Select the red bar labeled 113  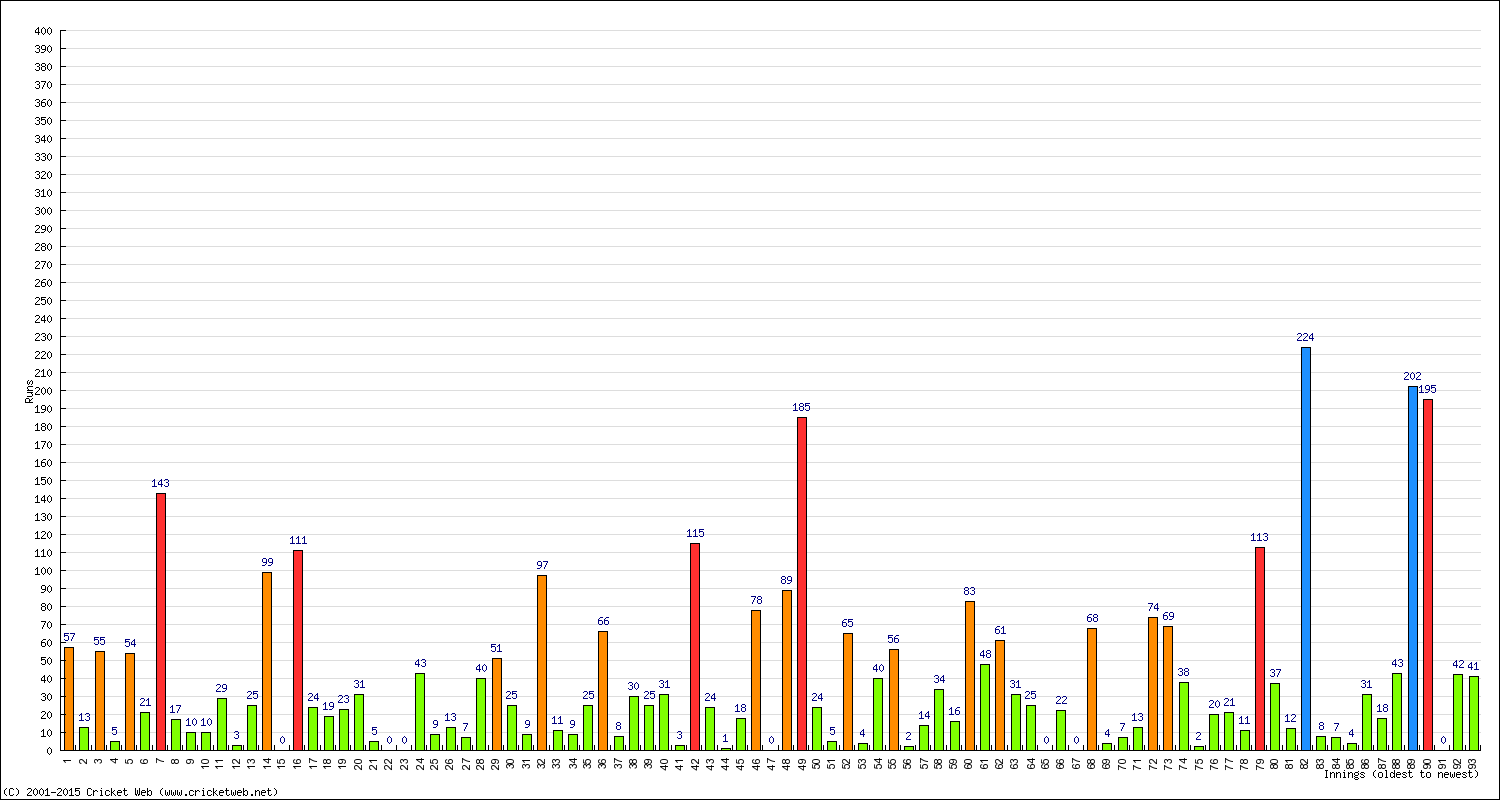pos(1259,648)
